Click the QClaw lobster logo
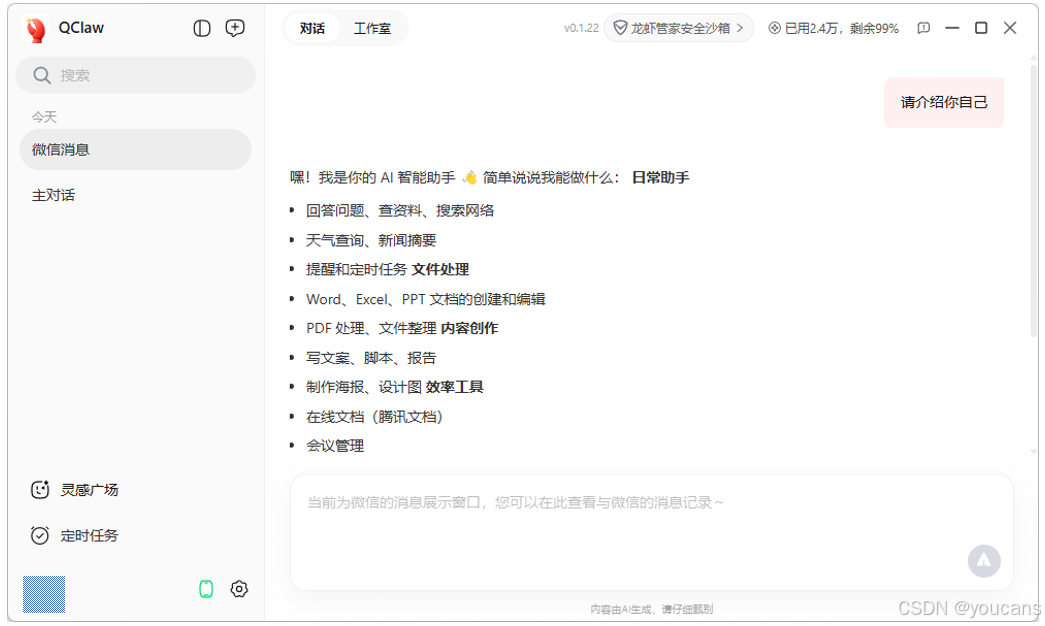The height and width of the screenshot is (626, 1045). (35, 29)
